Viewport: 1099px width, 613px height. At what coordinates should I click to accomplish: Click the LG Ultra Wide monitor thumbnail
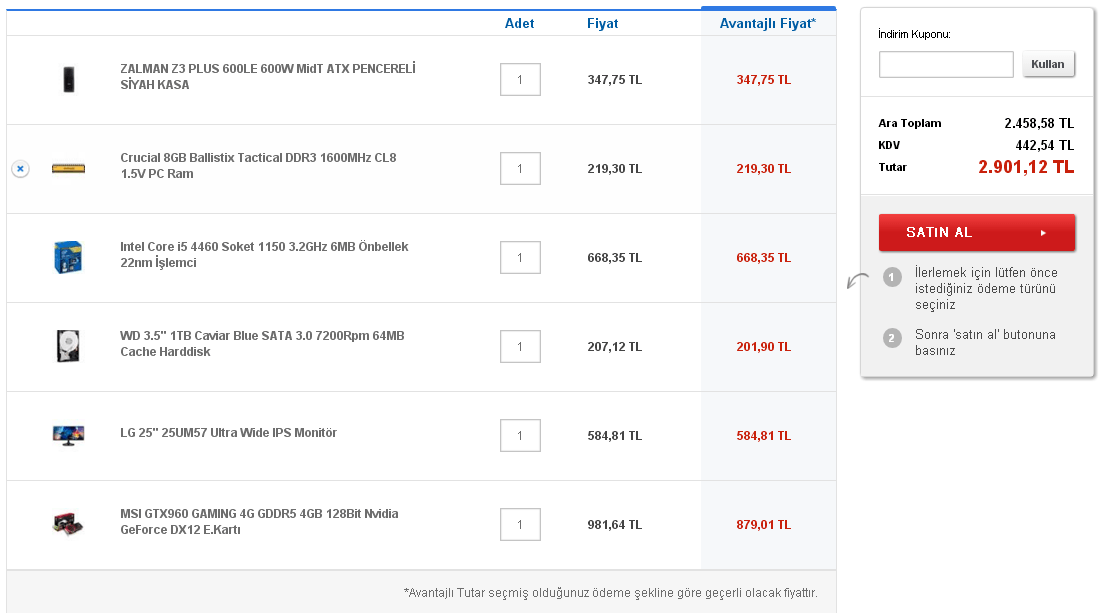[x=68, y=435]
